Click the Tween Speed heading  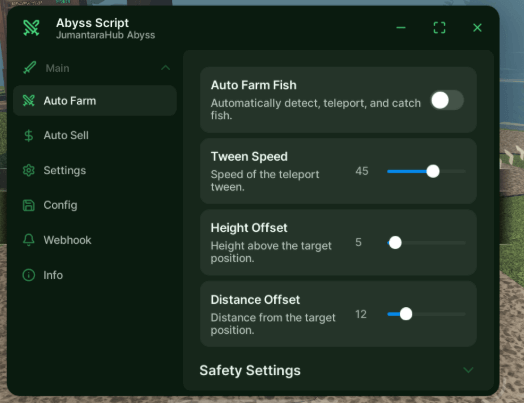coord(249,156)
